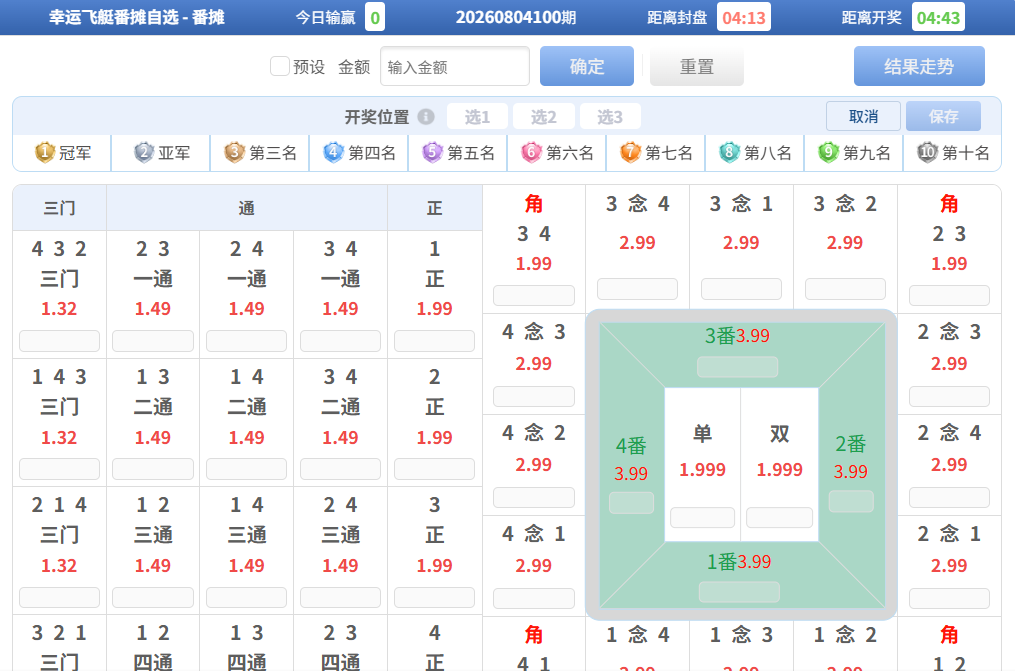Tick the 预设 checkbox
1015x671 pixels.
pos(280,66)
